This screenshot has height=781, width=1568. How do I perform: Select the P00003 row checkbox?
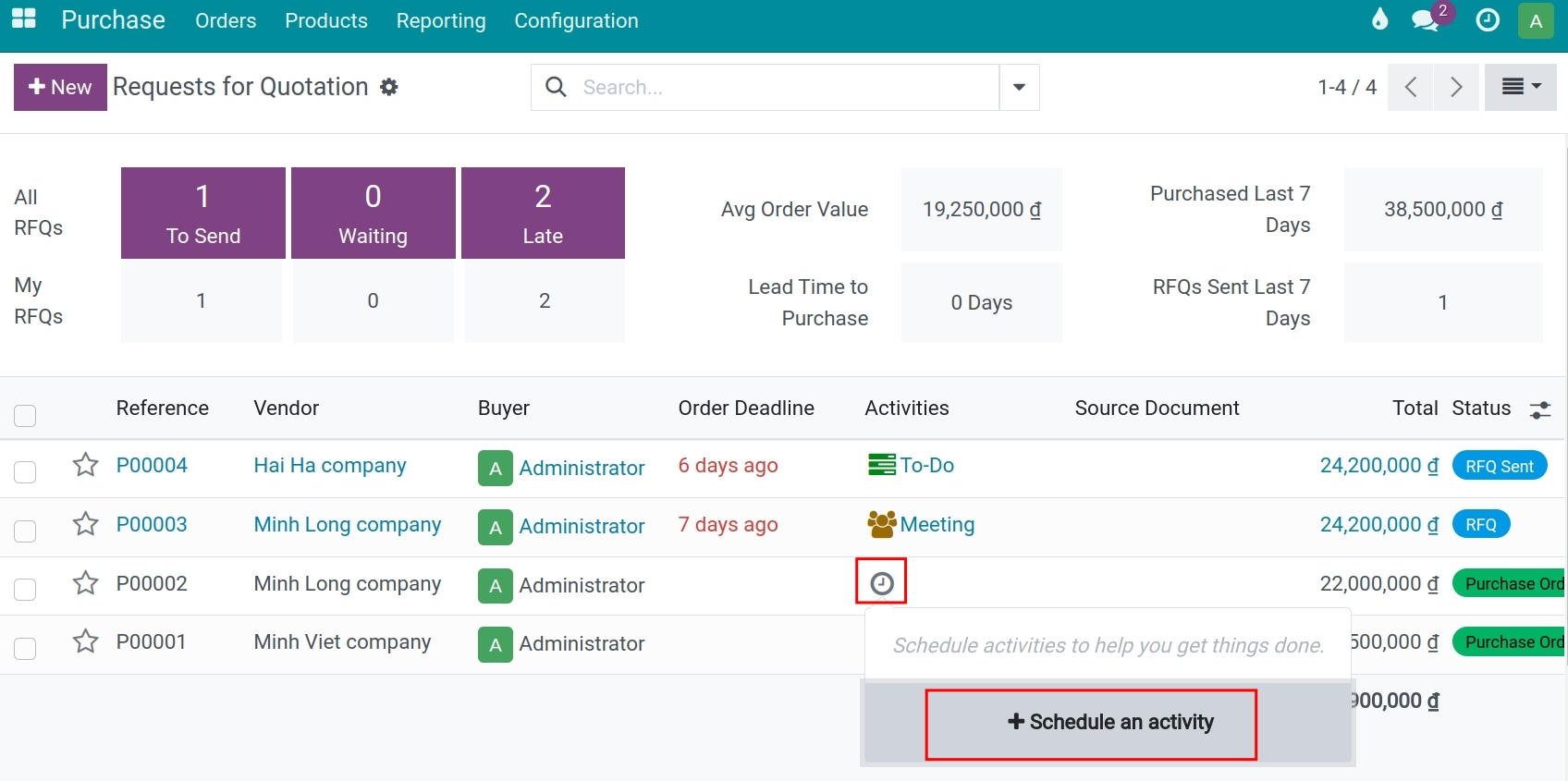25,531
